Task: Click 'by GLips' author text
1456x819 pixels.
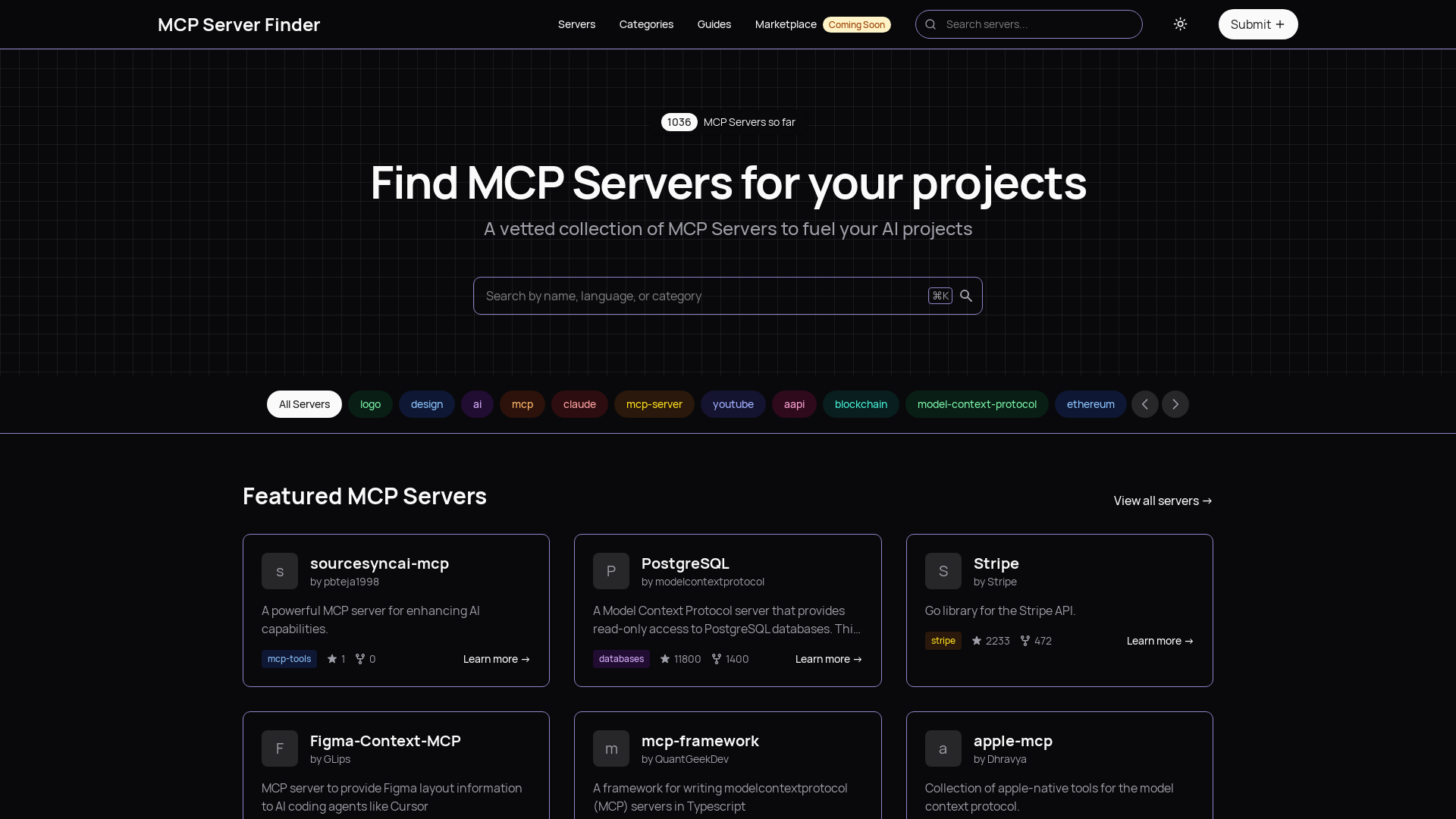Action: (330, 759)
